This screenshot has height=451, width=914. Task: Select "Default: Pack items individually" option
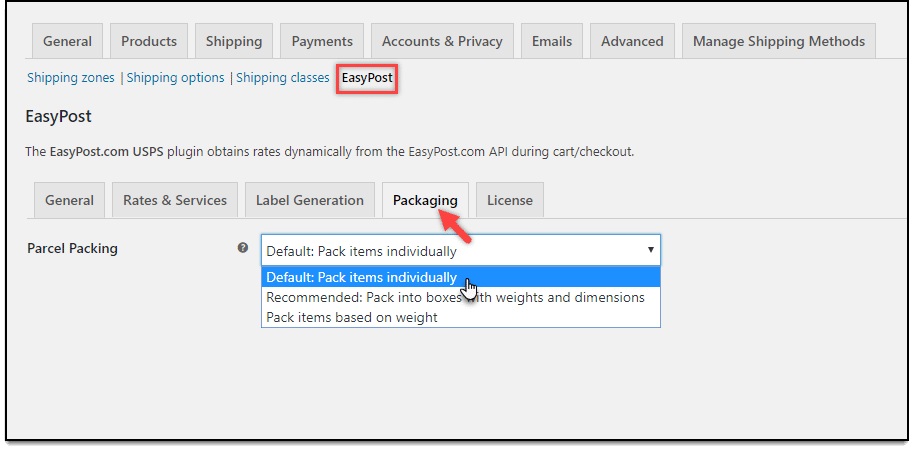[x=361, y=277]
